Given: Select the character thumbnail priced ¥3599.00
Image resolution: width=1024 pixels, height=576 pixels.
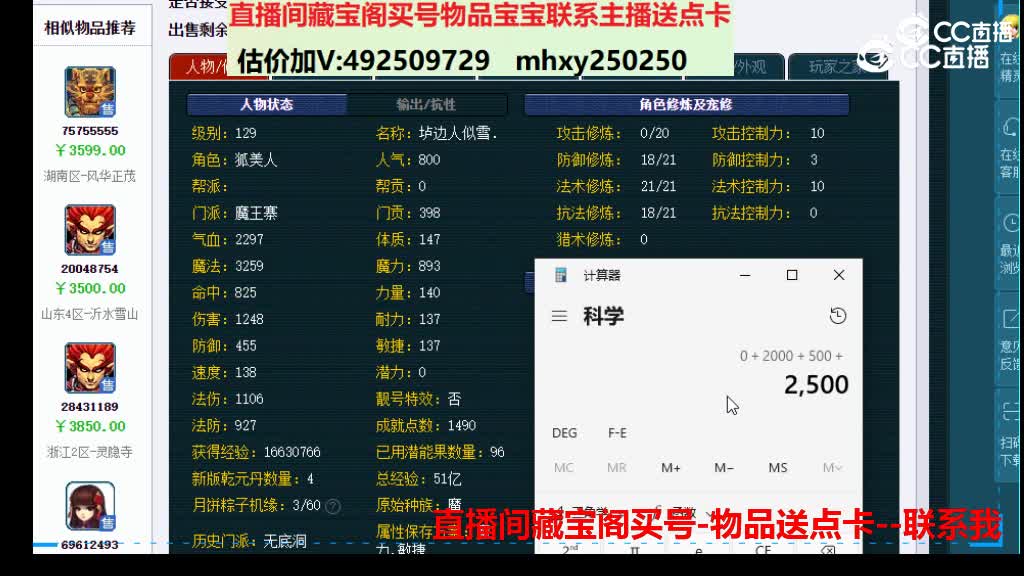Looking at the screenshot, I should (x=90, y=90).
